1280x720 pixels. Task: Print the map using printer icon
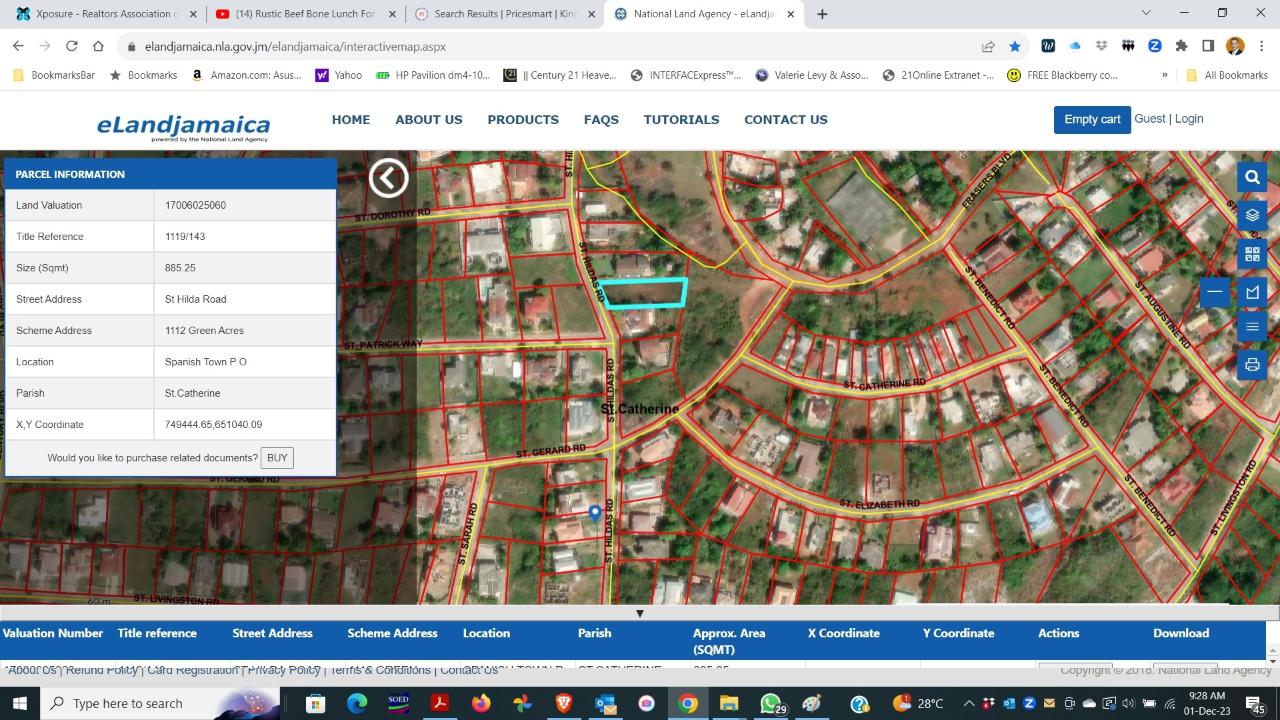click(1252, 365)
